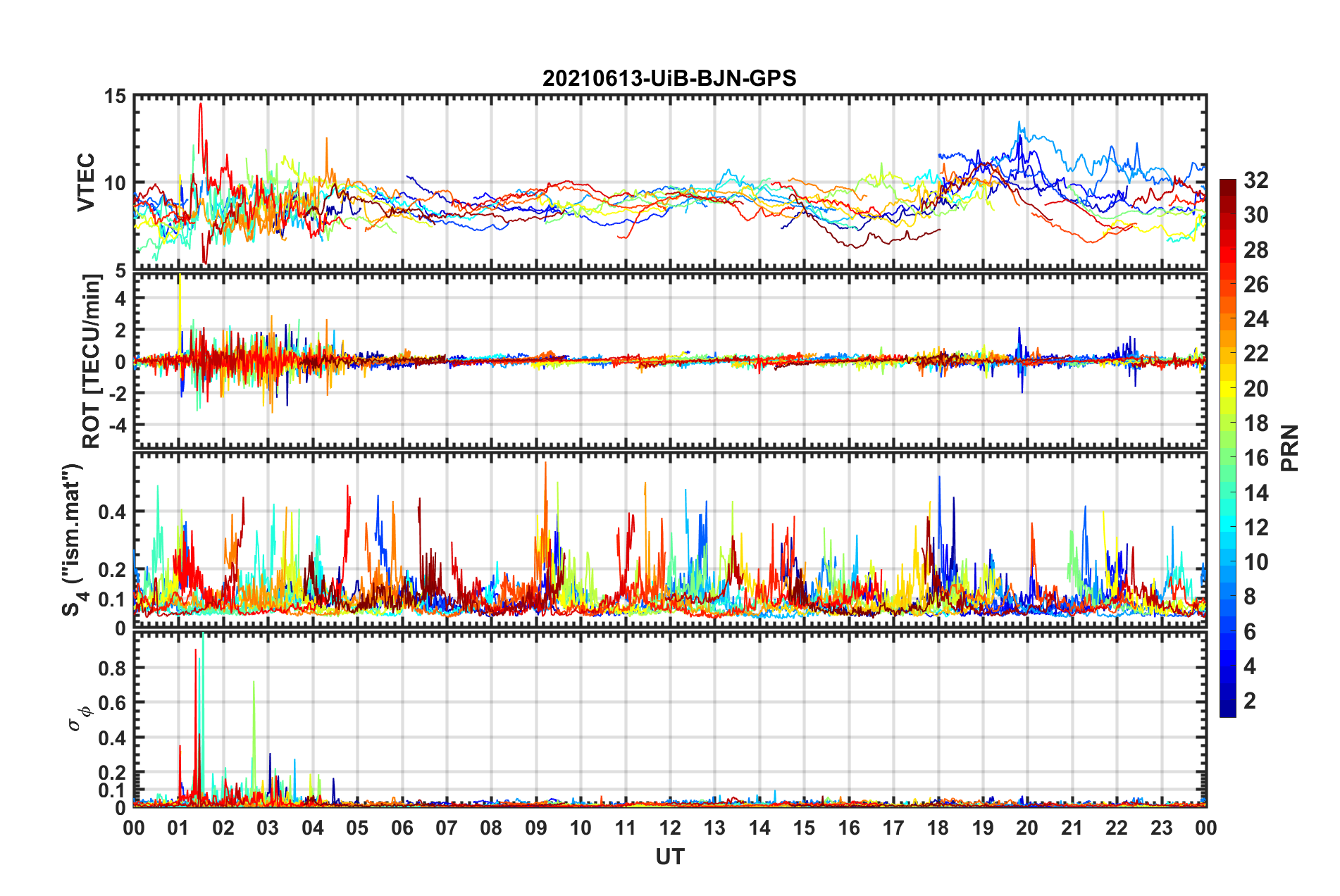Click VTEC axis tick 15
Image resolution: width=1340 pixels, height=896 pixels.
[116, 96]
